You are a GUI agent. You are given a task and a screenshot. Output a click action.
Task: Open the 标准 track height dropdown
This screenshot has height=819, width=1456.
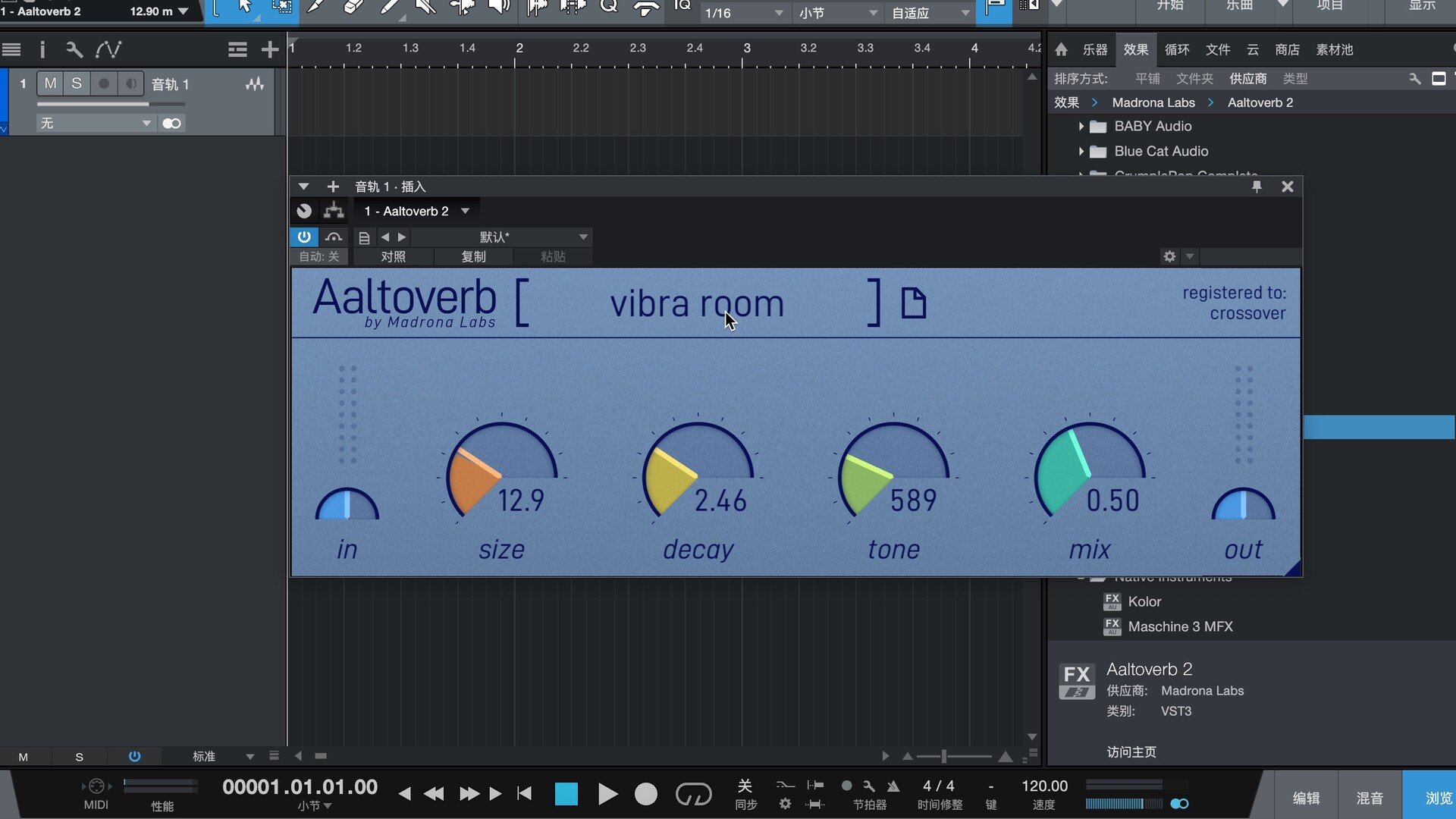[x=221, y=756]
